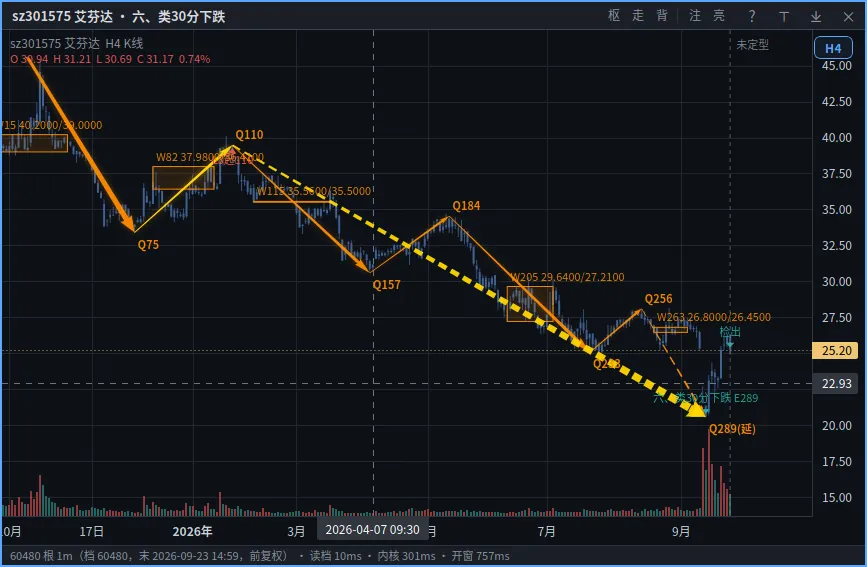Click the OHLC values line
867x567 pixels.
110,59
